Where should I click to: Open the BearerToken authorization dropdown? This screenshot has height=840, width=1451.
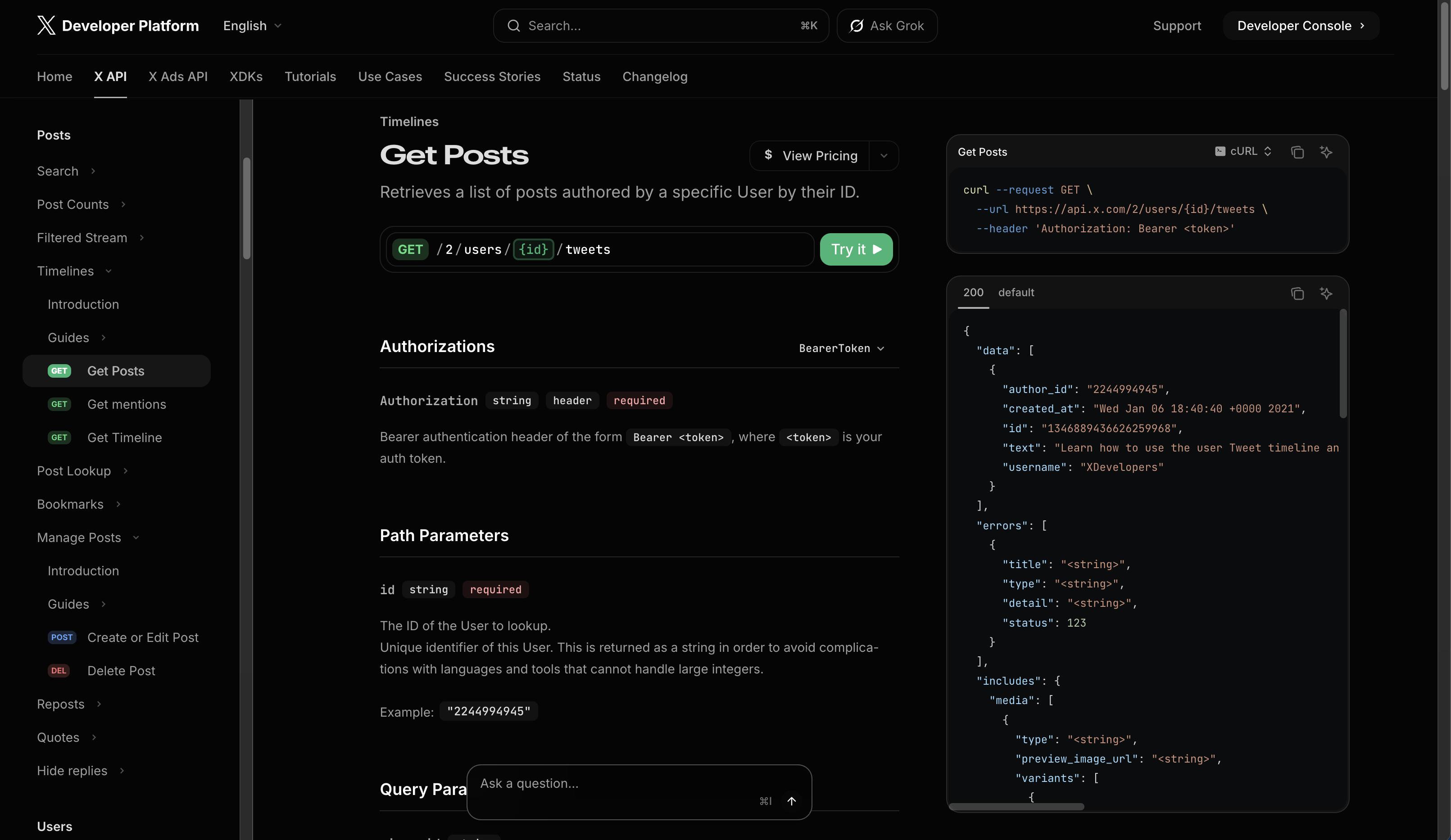[841, 348]
